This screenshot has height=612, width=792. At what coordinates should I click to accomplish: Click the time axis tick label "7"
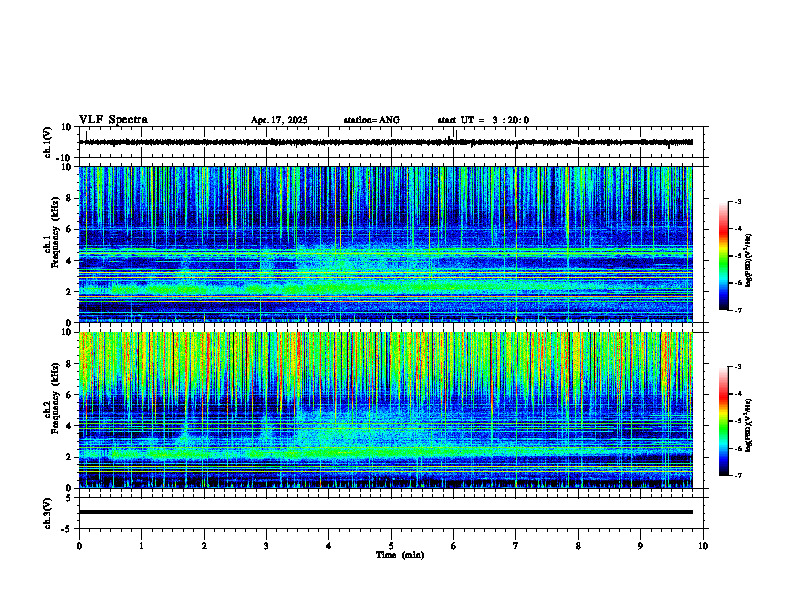click(516, 546)
